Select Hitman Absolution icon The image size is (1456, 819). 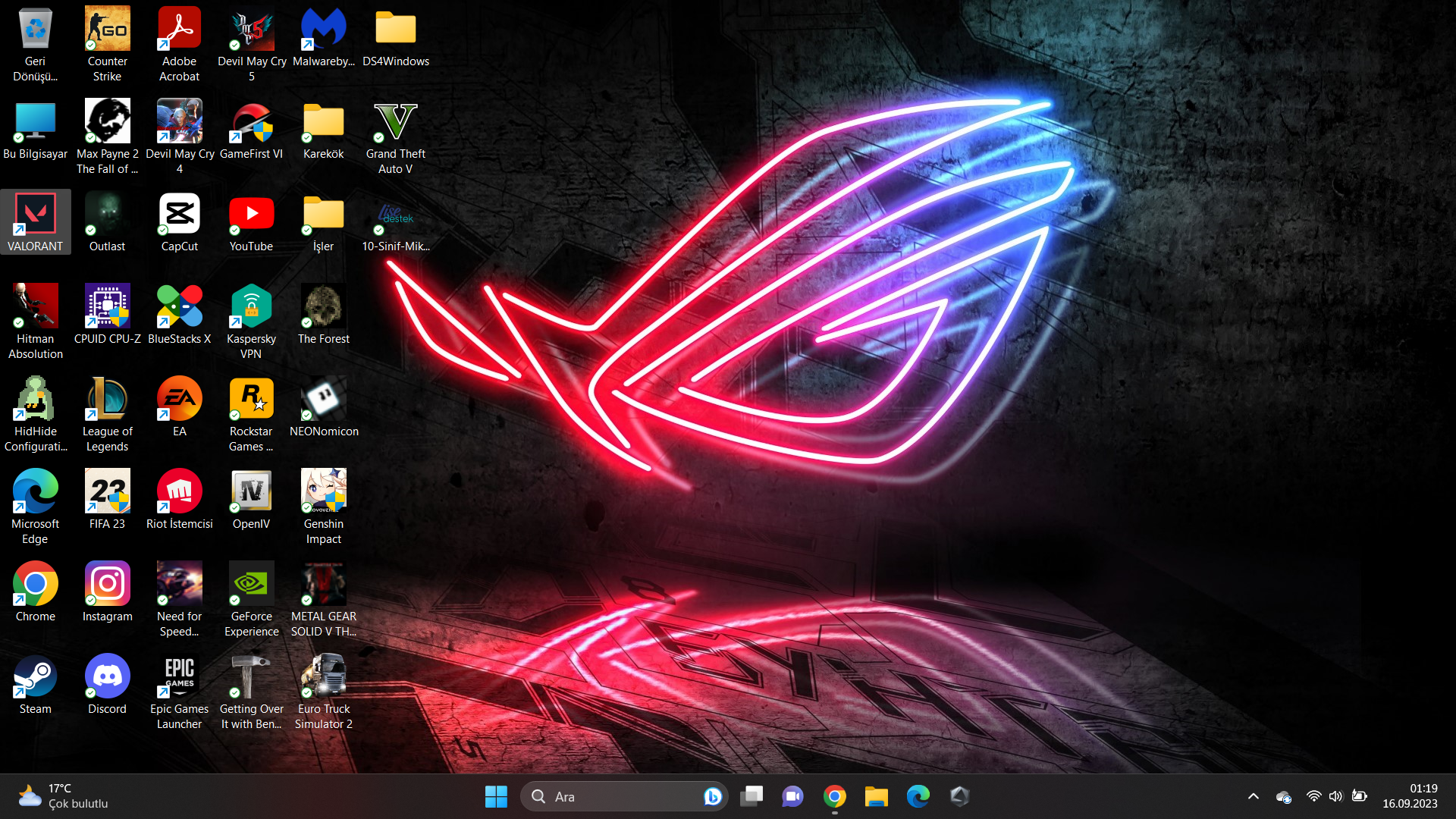pyautogui.click(x=35, y=322)
